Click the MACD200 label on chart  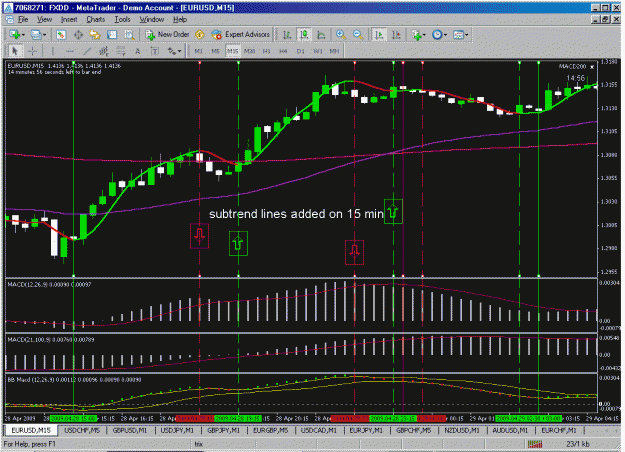[x=573, y=67]
